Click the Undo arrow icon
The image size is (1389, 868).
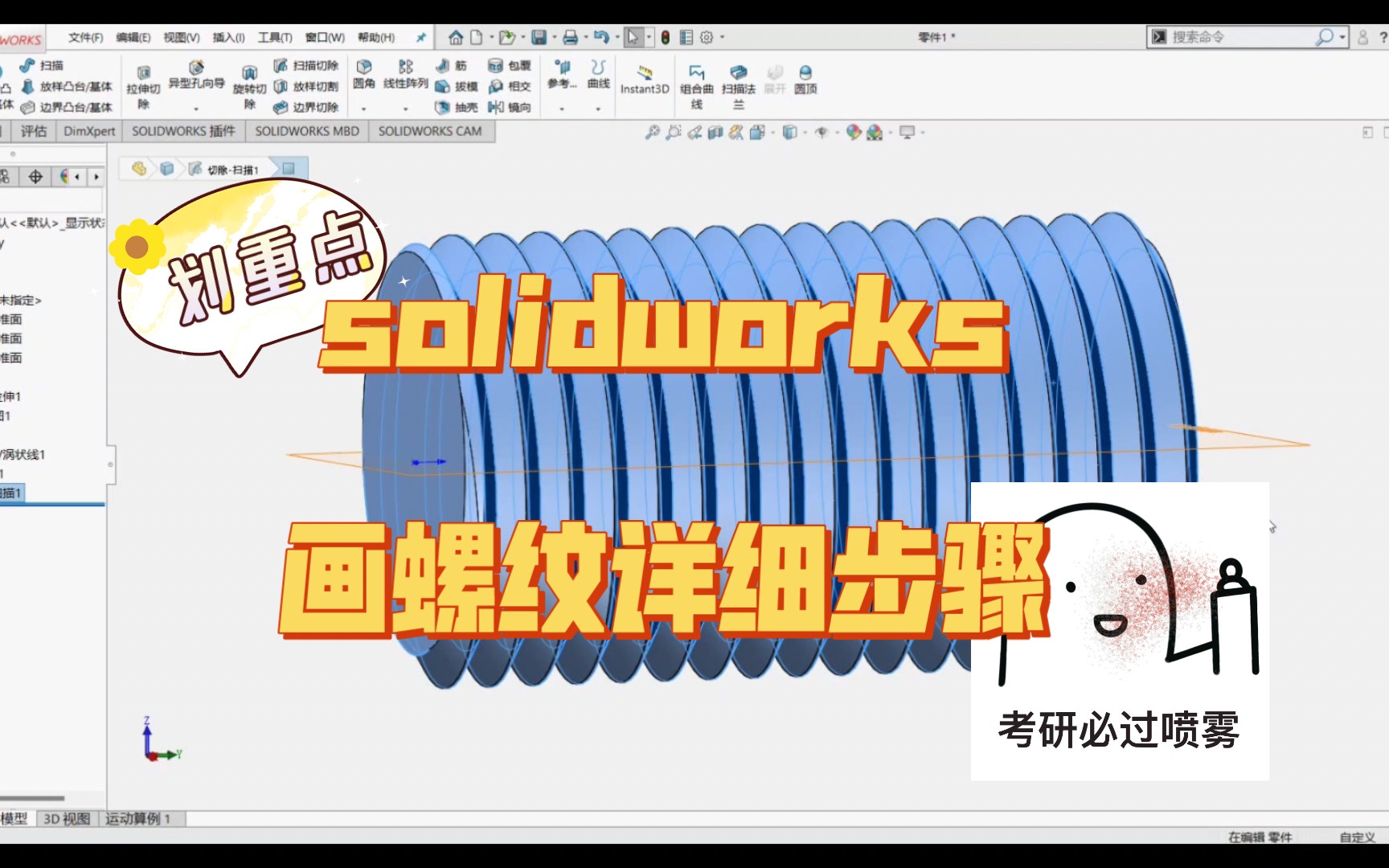coord(601,37)
